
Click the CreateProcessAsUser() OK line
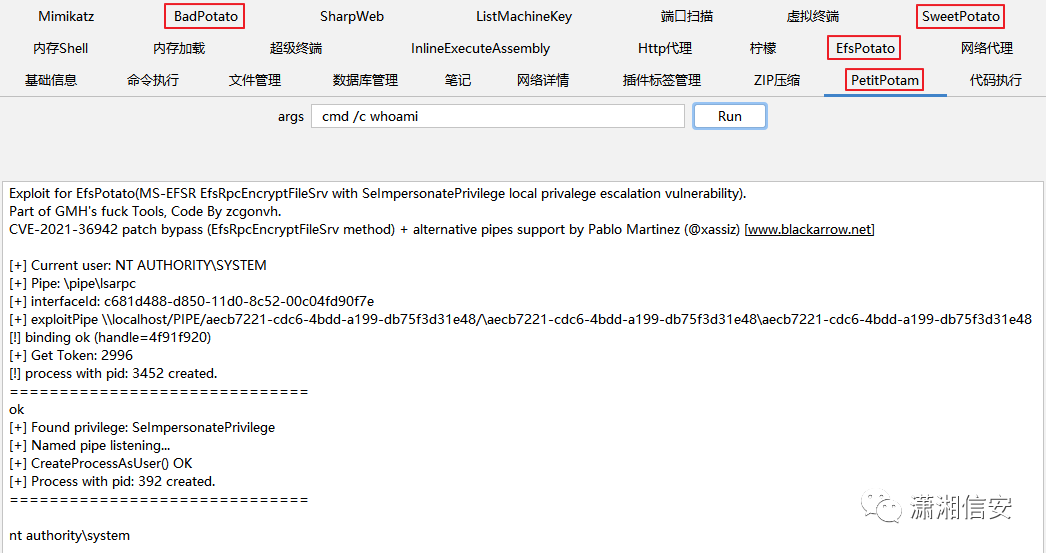101,464
